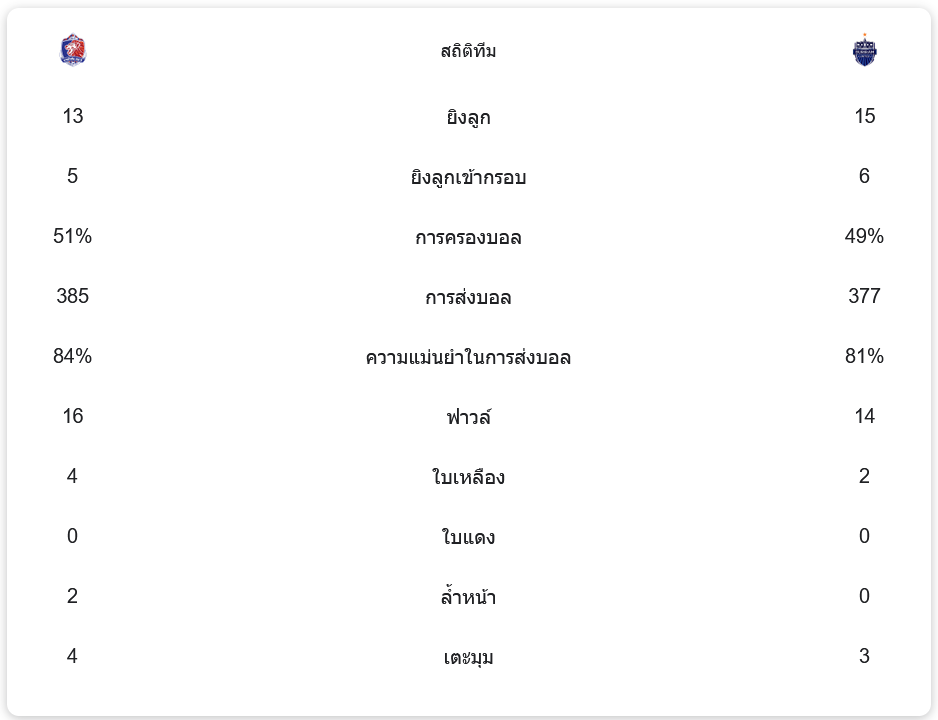Click the 81% pass accuracy value
The height and width of the screenshot is (720, 938).
[x=864, y=356]
